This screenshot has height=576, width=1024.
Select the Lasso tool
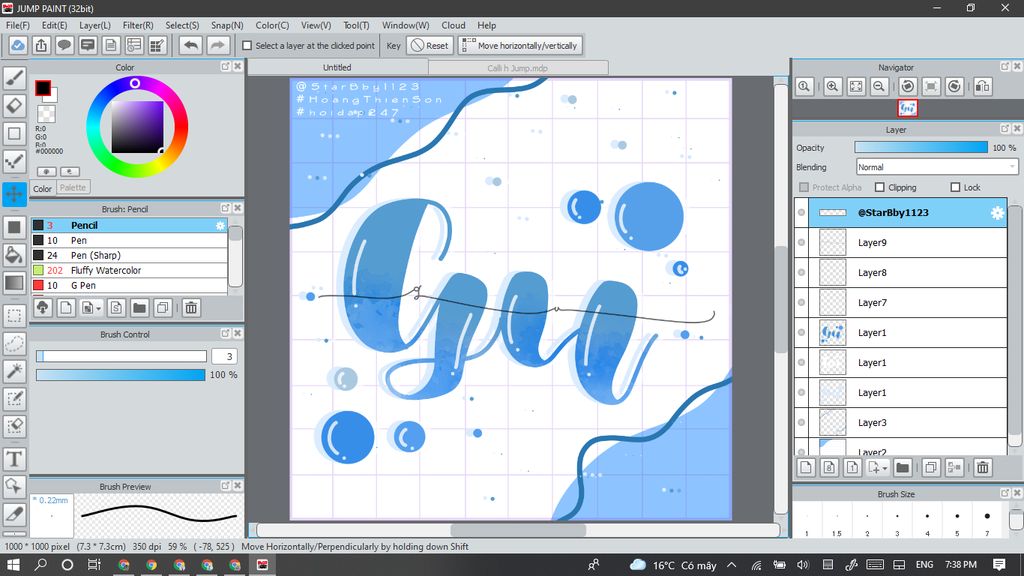coord(14,344)
